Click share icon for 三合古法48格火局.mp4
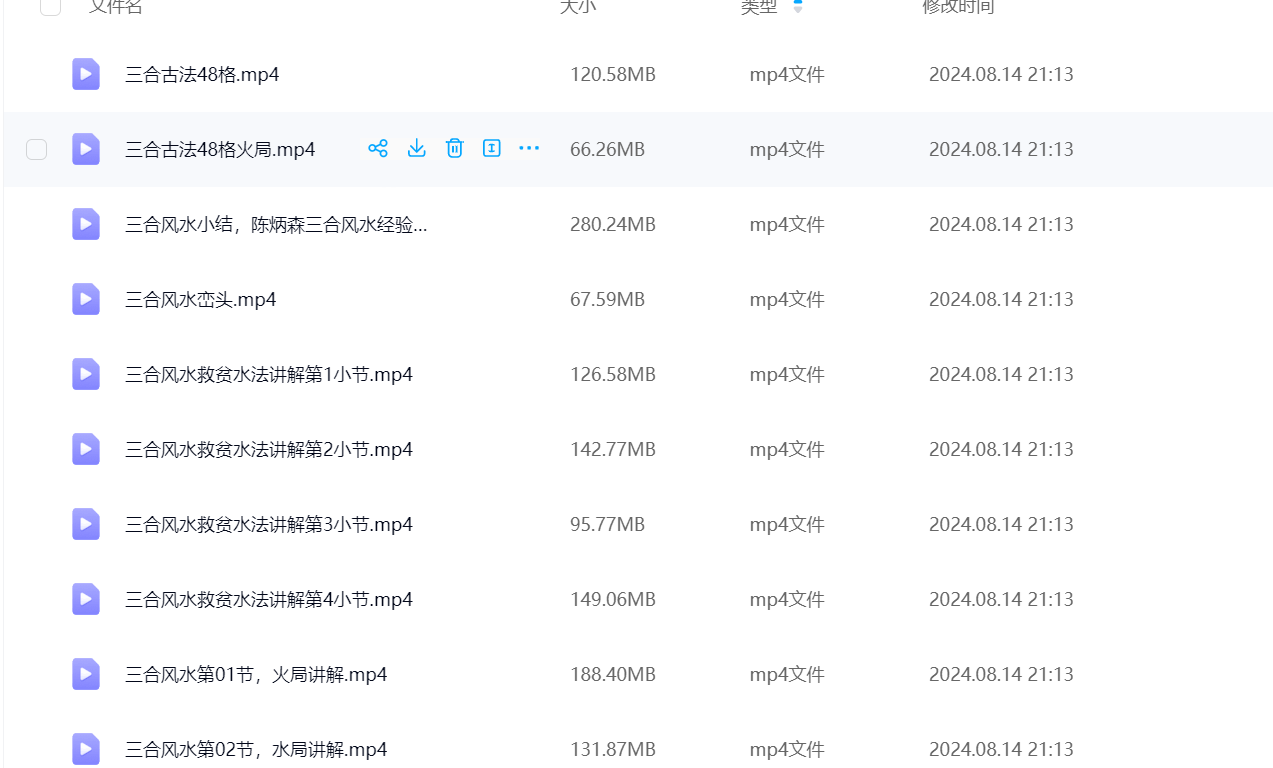 pos(378,149)
